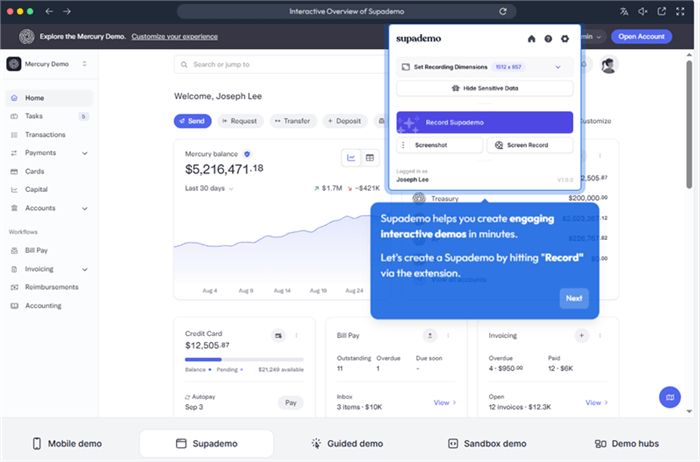Click Next in the blue tooltip
The width and height of the screenshot is (700, 462).
tap(574, 298)
